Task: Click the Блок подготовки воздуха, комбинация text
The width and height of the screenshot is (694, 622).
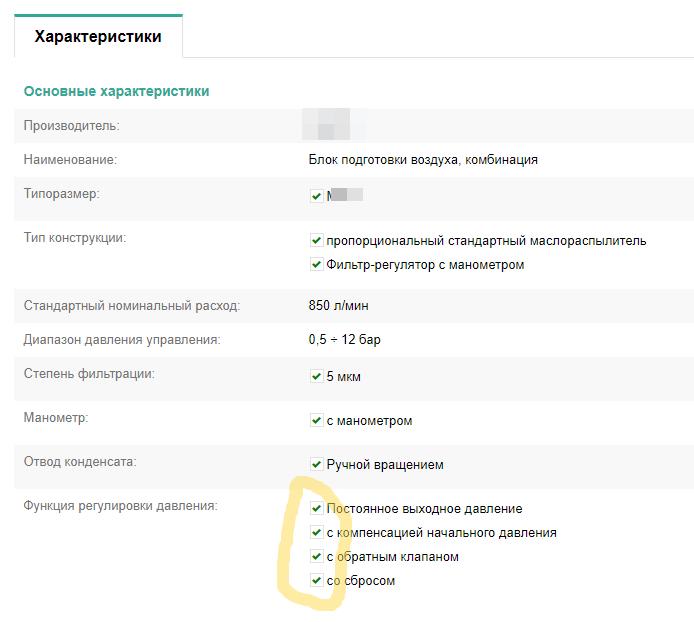Action: coord(423,159)
